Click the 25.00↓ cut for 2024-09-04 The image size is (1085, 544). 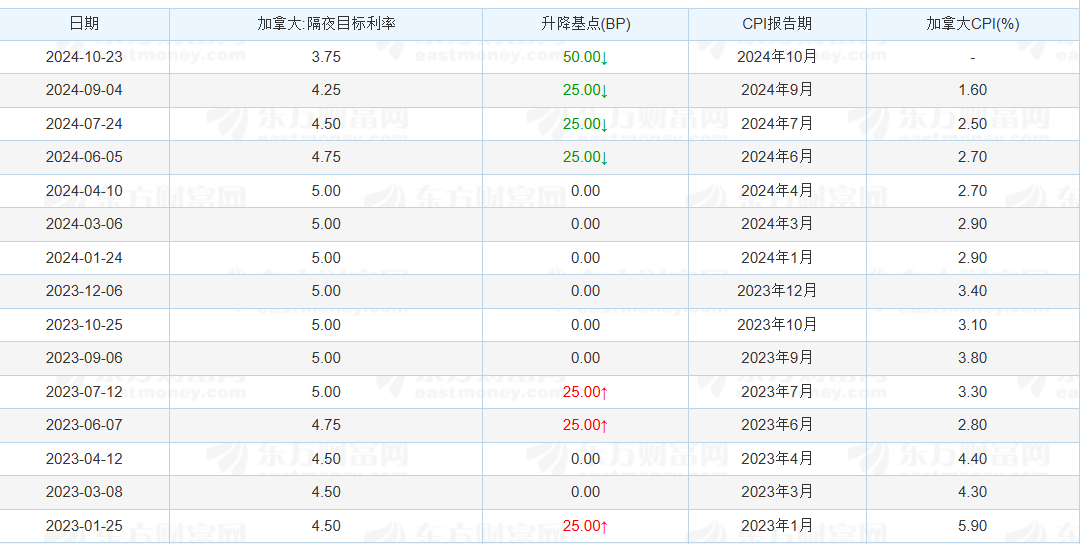585,91
